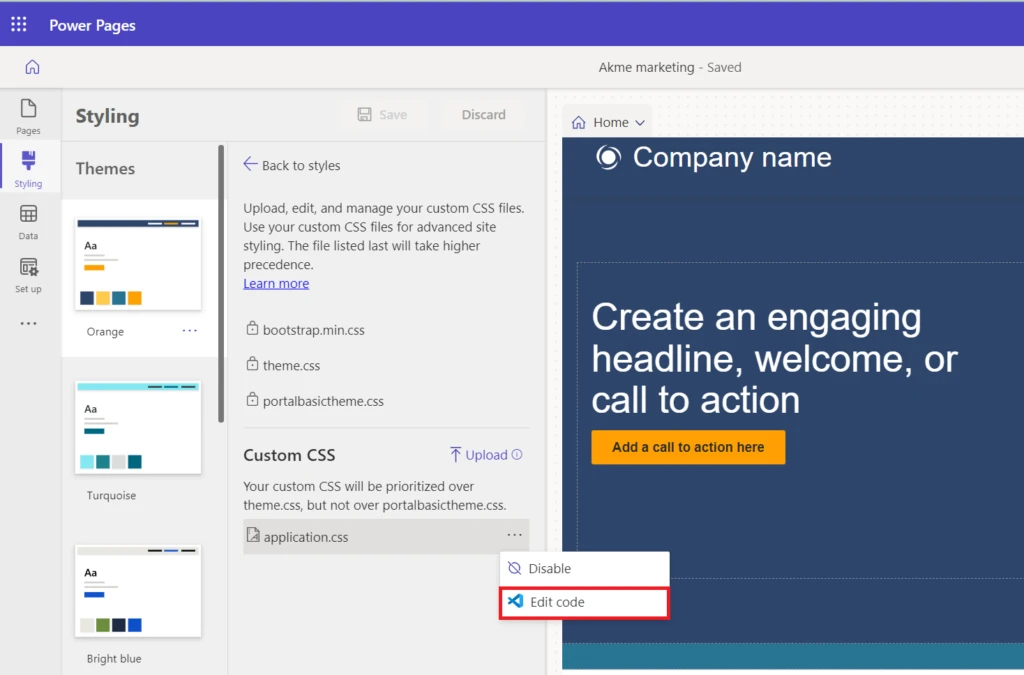This screenshot has height=675, width=1024.
Task: Go back to styles
Action: [x=292, y=165]
